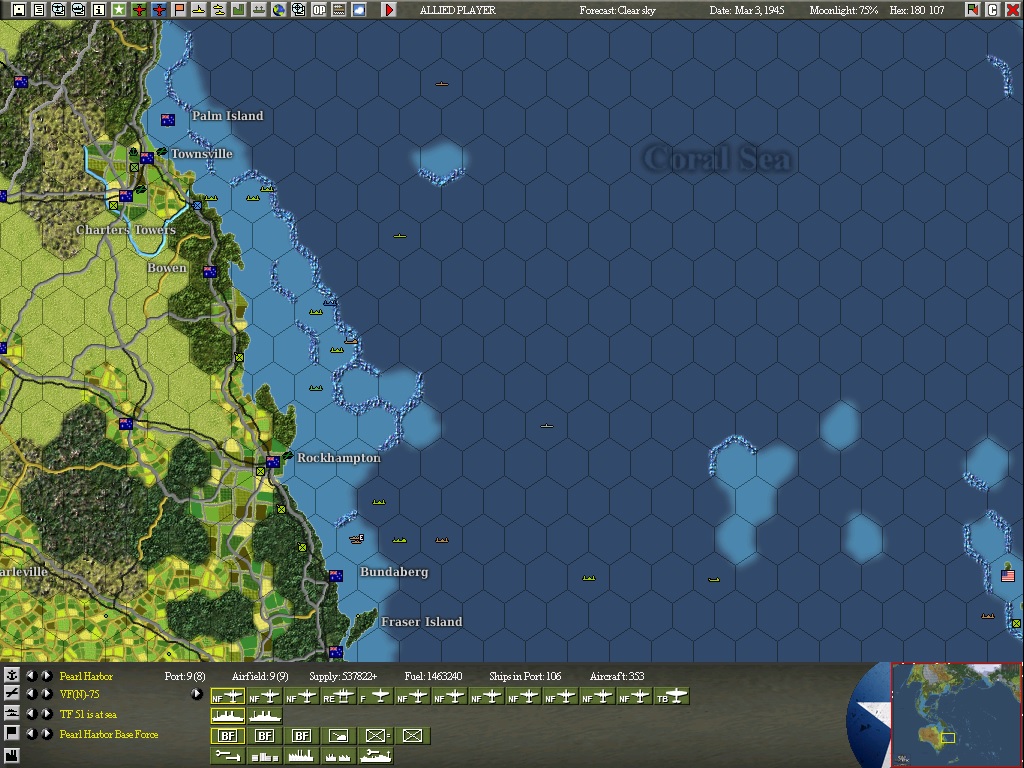Go to next air unit after VF(N)-75
The image size is (1024, 768).
coord(47,694)
